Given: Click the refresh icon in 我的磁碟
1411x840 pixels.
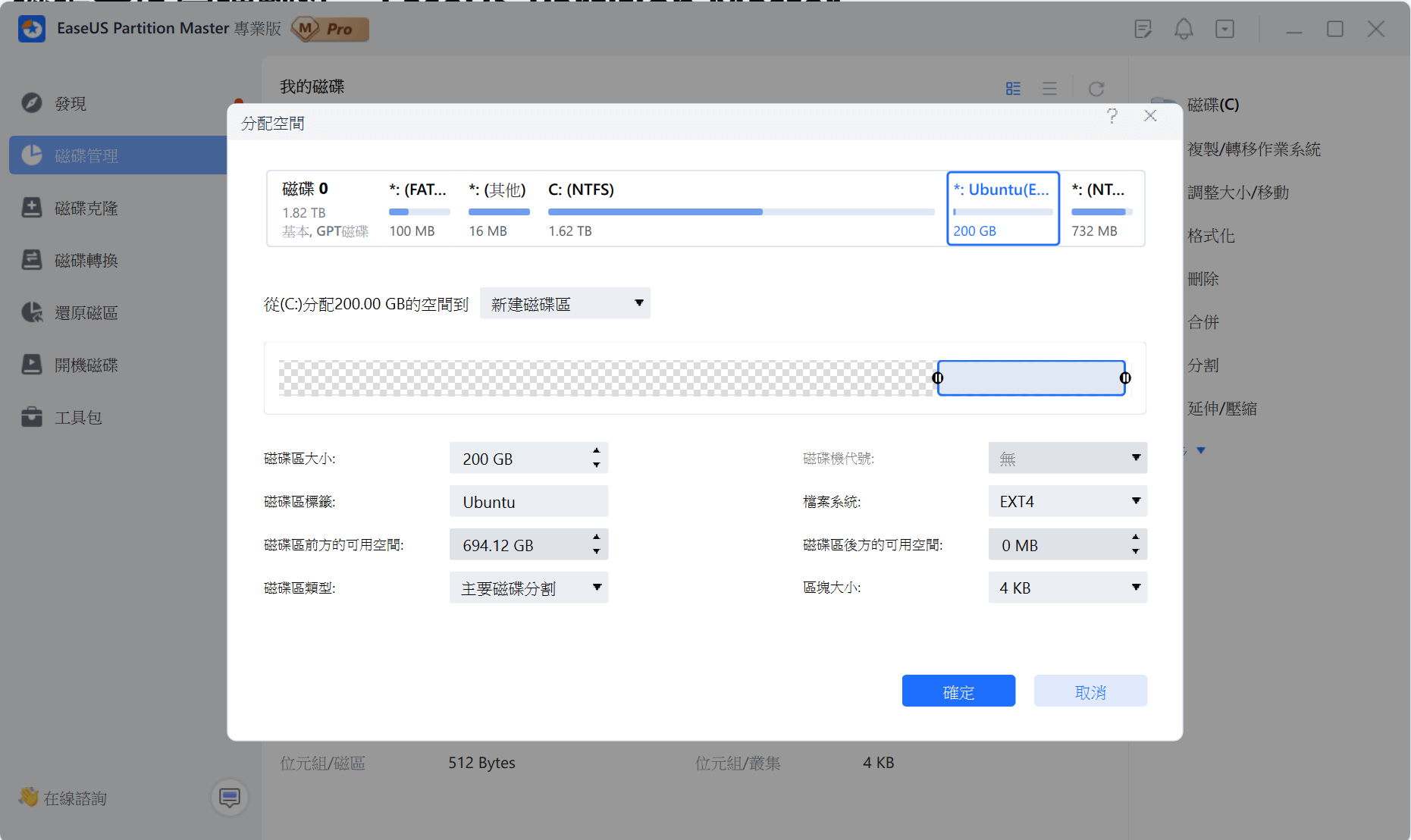Looking at the screenshot, I should [x=1096, y=89].
